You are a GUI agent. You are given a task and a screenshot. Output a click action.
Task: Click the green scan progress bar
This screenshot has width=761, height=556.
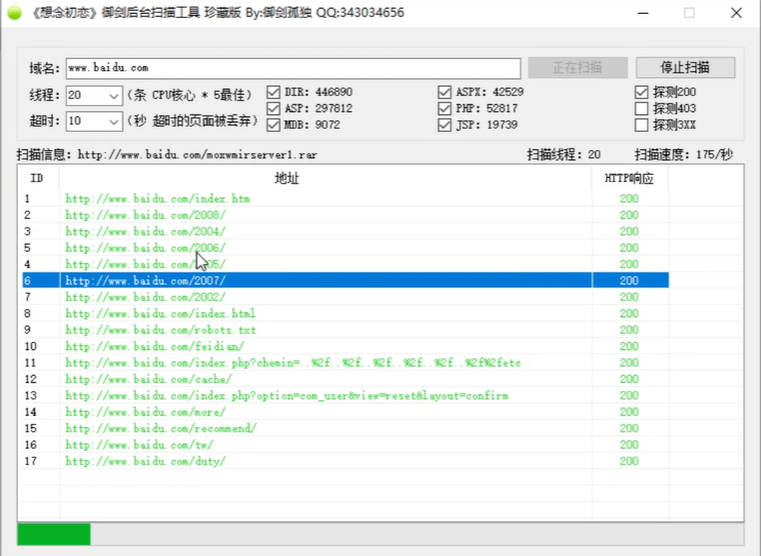click(x=54, y=534)
